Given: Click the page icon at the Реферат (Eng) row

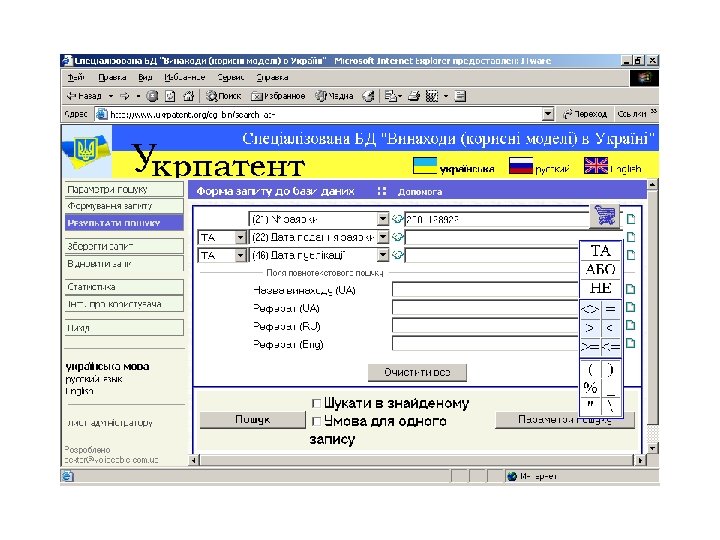Looking at the screenshot, I should [x=631, y=343].
